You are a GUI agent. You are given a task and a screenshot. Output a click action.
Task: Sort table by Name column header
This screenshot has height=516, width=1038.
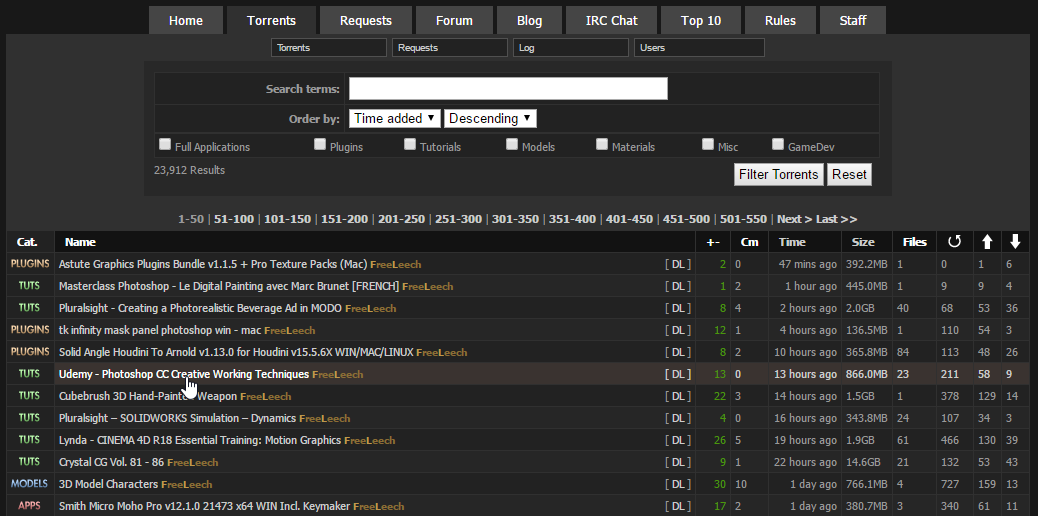[x=80, y=242]
